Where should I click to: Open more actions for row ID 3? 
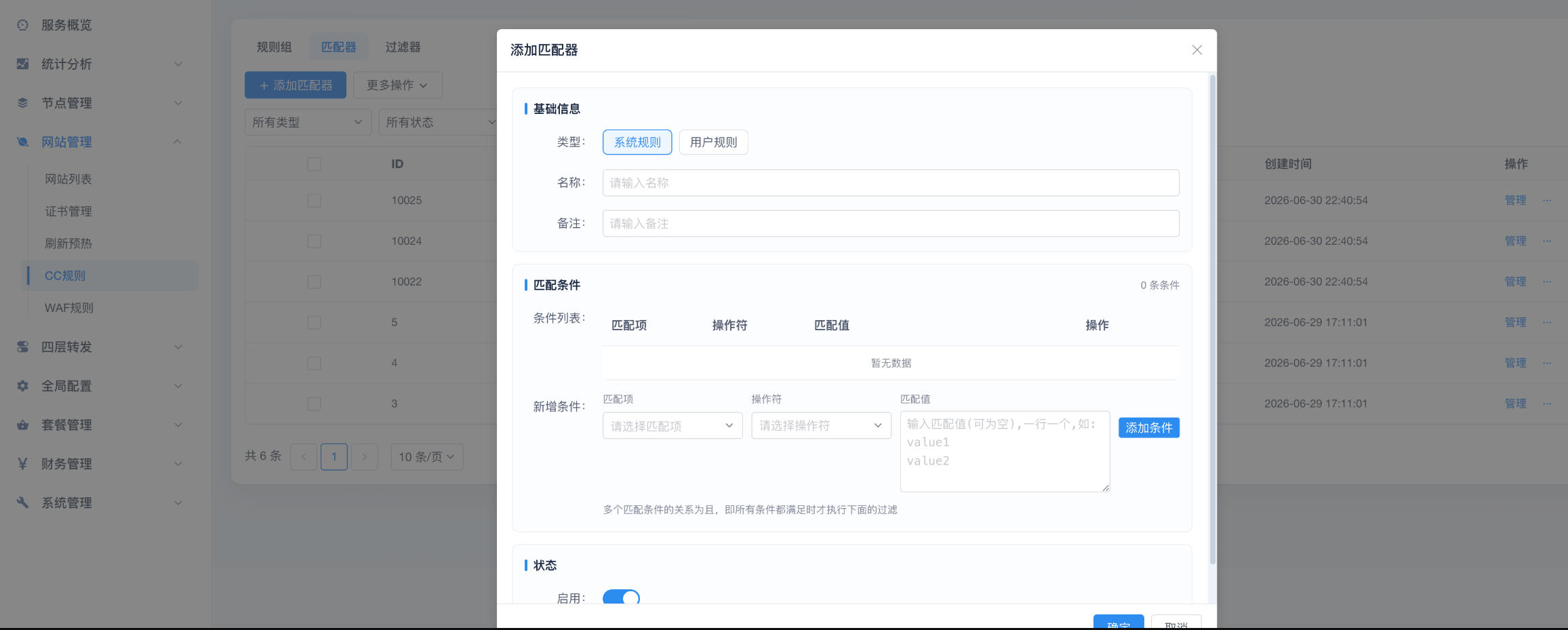coord(1546,403)
